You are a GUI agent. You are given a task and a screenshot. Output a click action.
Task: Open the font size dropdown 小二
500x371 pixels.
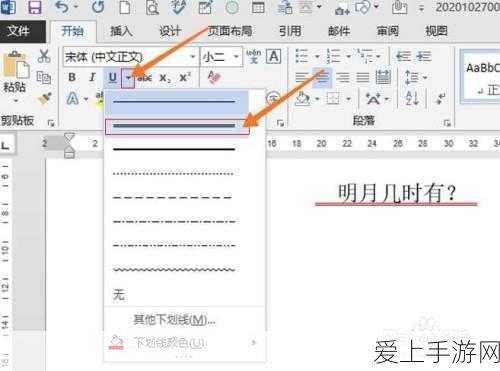[x=236, y=57]
